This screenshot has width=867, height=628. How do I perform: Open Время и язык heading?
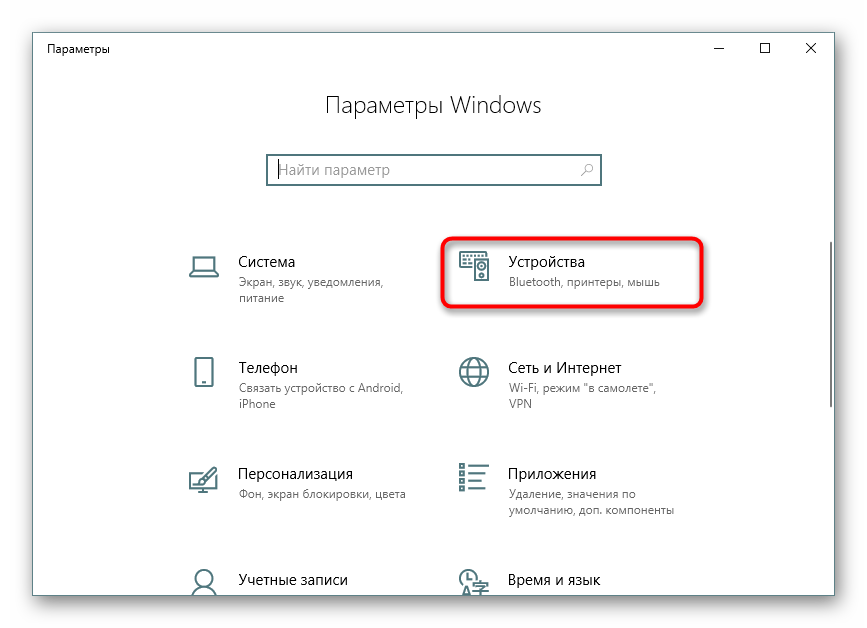tap(554, 580)
